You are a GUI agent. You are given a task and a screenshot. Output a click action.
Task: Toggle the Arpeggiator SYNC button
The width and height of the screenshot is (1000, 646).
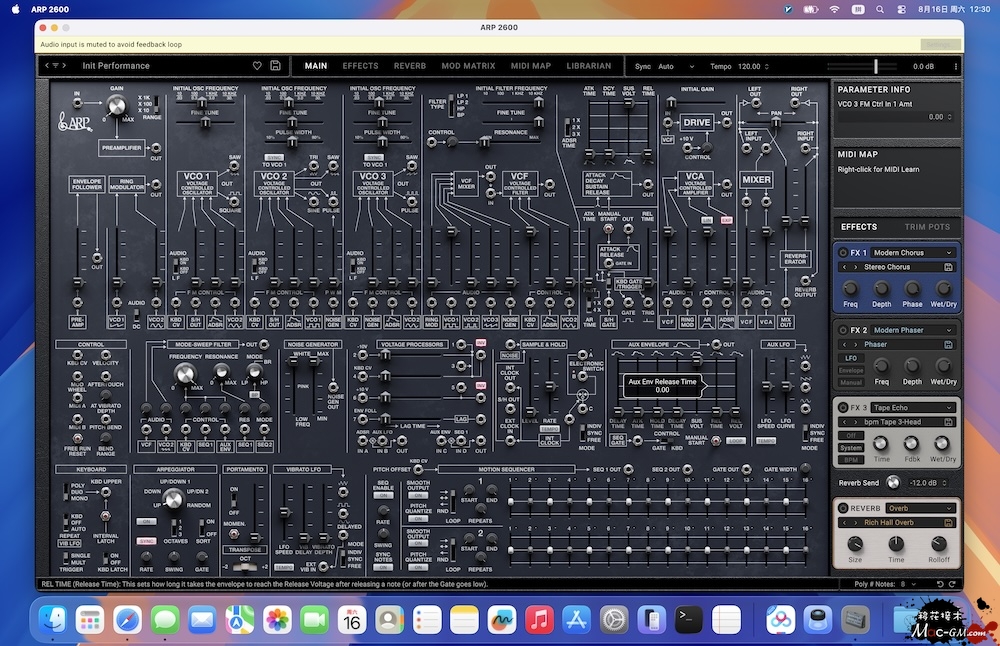146,541
